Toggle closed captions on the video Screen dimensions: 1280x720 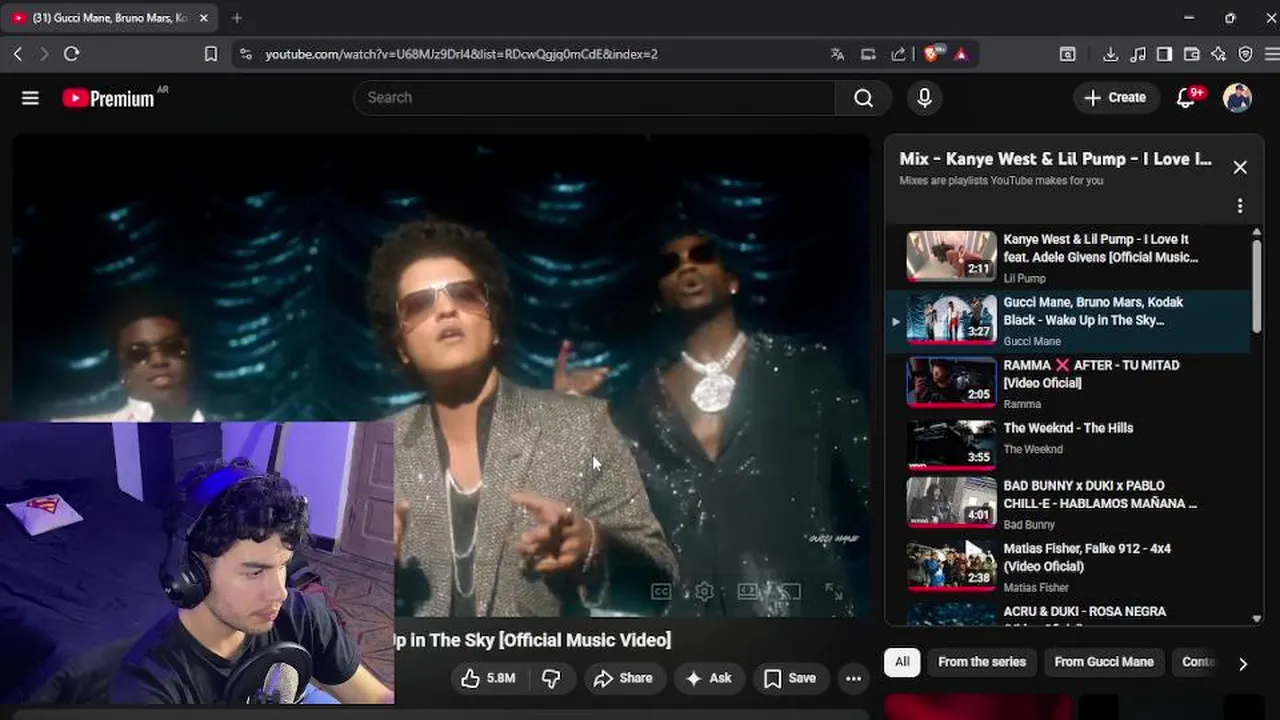tap(661, 592)
